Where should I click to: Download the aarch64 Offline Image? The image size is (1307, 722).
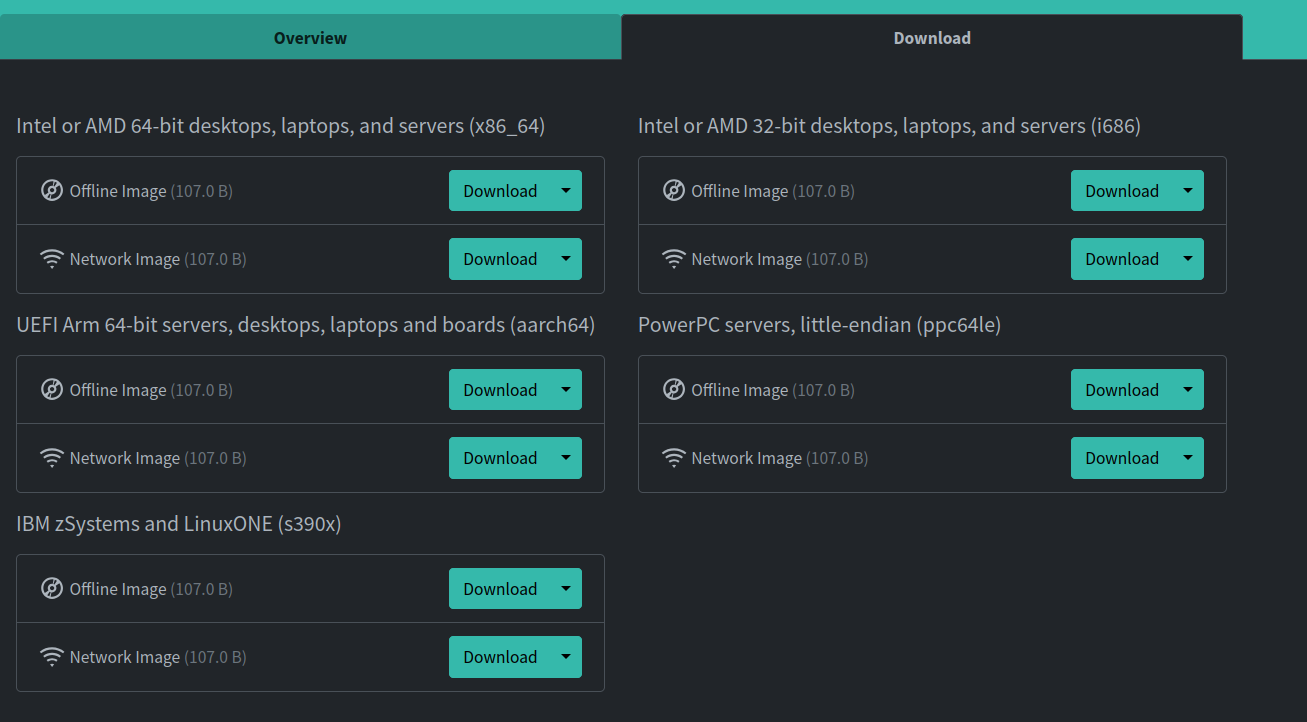click(500, 390)
